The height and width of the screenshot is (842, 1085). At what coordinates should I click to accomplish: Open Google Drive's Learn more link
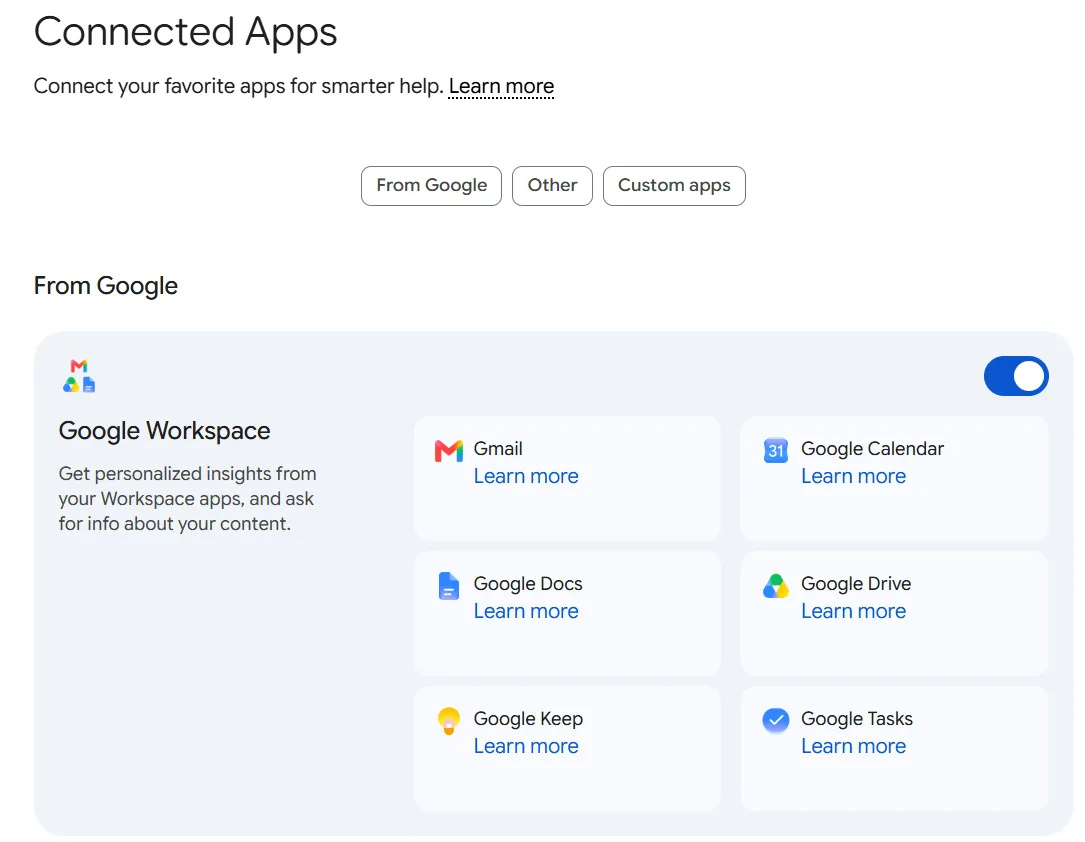tap(853, 611)
